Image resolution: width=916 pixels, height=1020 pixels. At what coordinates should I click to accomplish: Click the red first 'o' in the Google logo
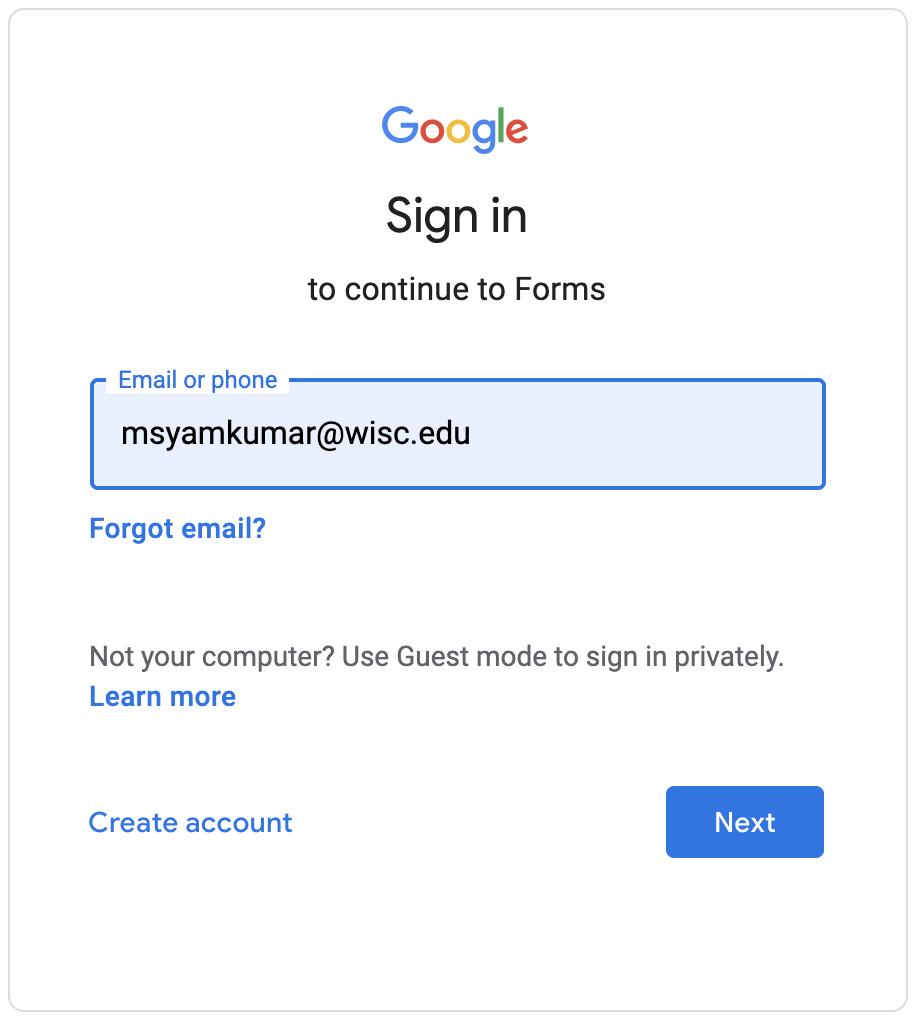[431, 131]
